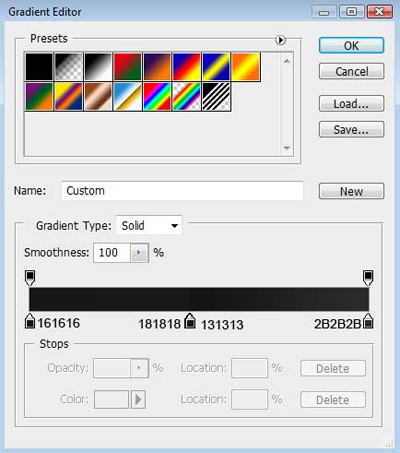This screenshot has width=400, height=453.
Task: Select the right opacity stop above gradient
Action: coord(368,278)
